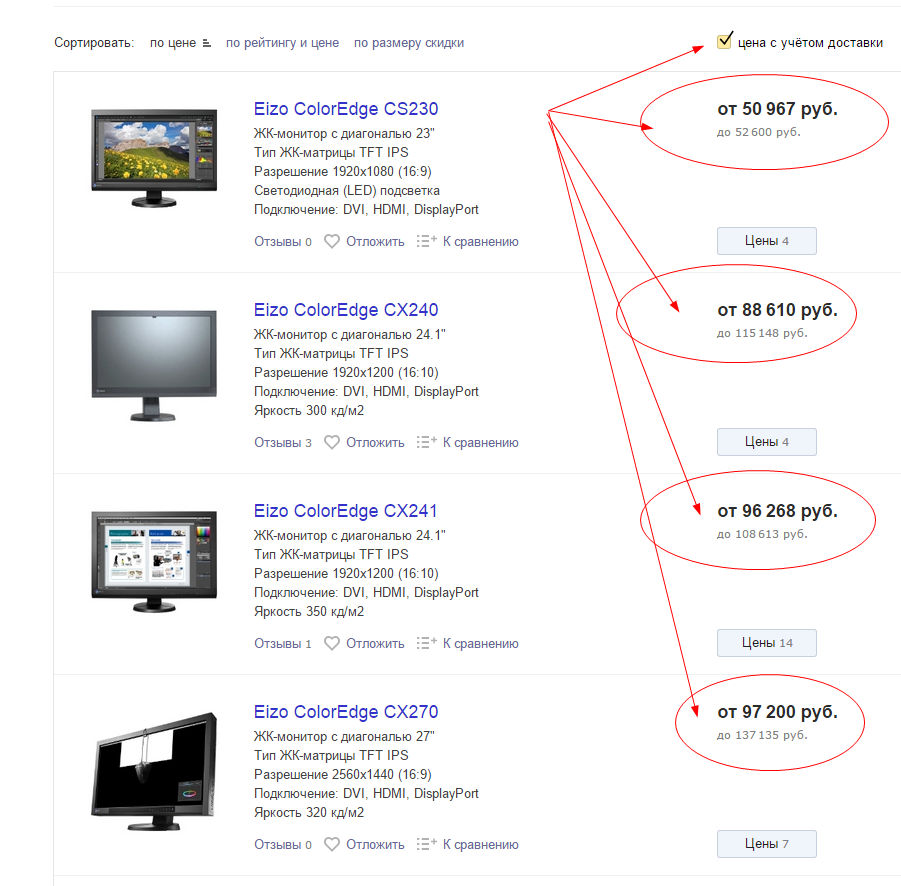The height and width of the screenshot is (886, 901).
Task: Click the compare list icon for CX240
Action: pos(426,442)
